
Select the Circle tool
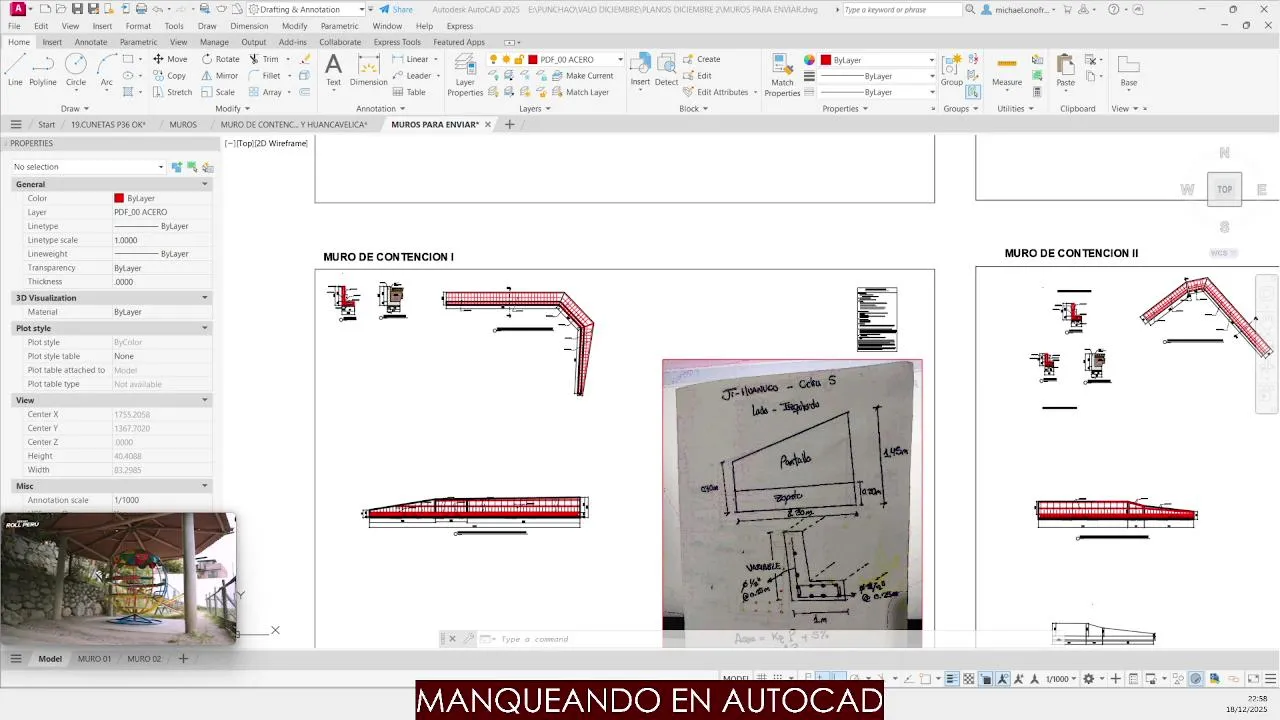(x=76, y=70)
